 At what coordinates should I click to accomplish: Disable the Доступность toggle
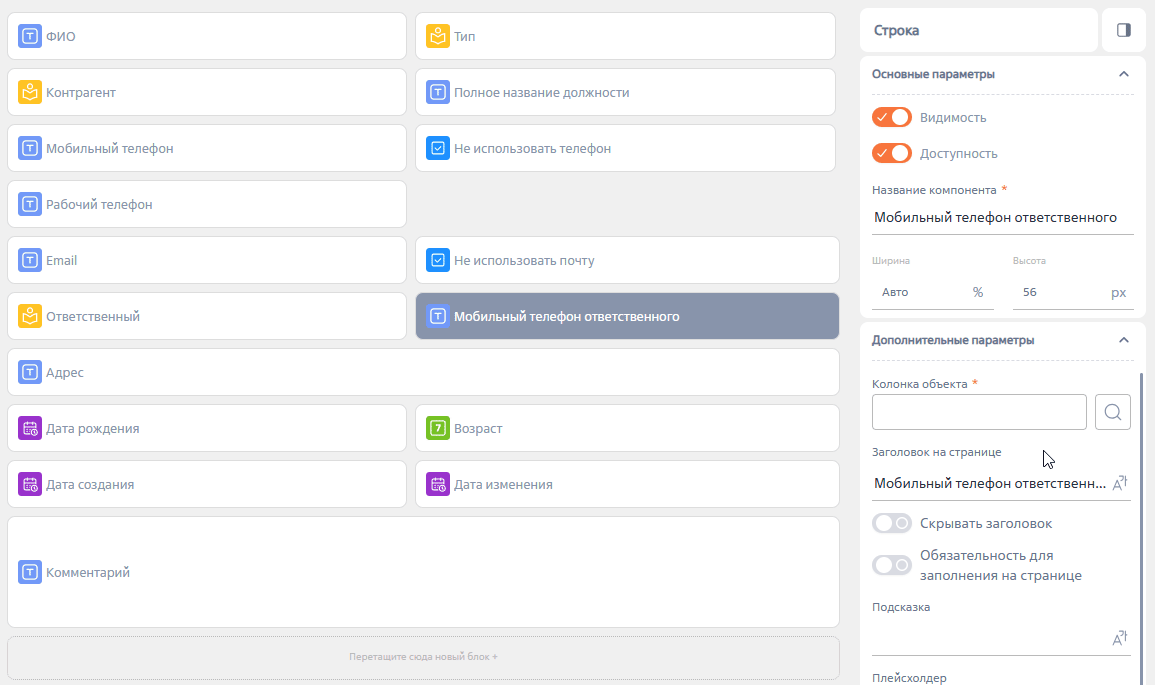coord(892,153)
